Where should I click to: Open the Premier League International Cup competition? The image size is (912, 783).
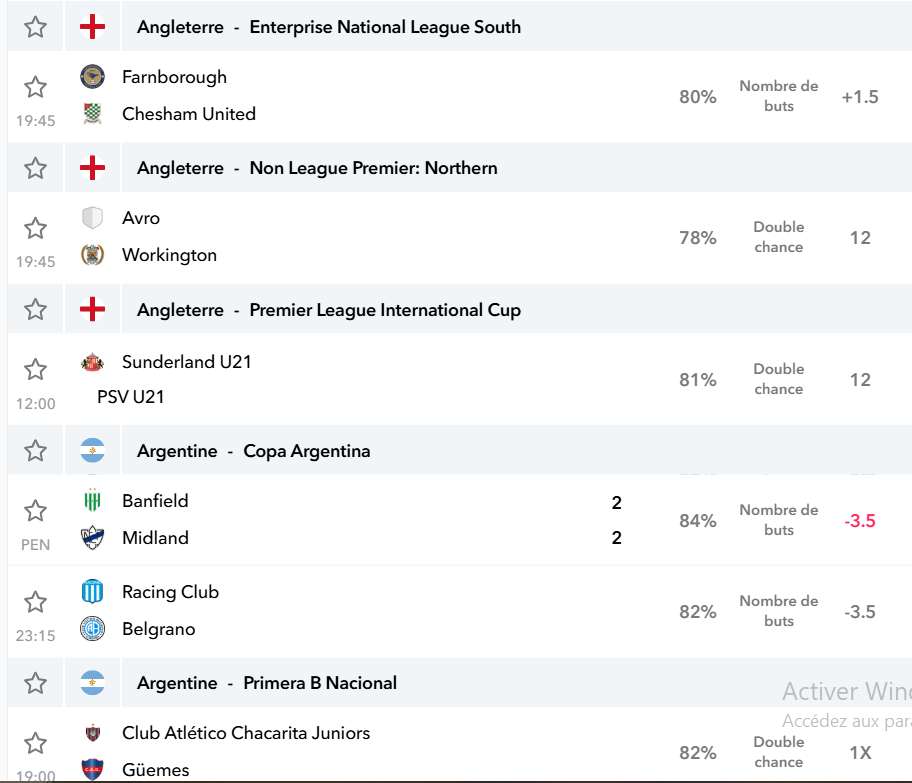[385, 310]
